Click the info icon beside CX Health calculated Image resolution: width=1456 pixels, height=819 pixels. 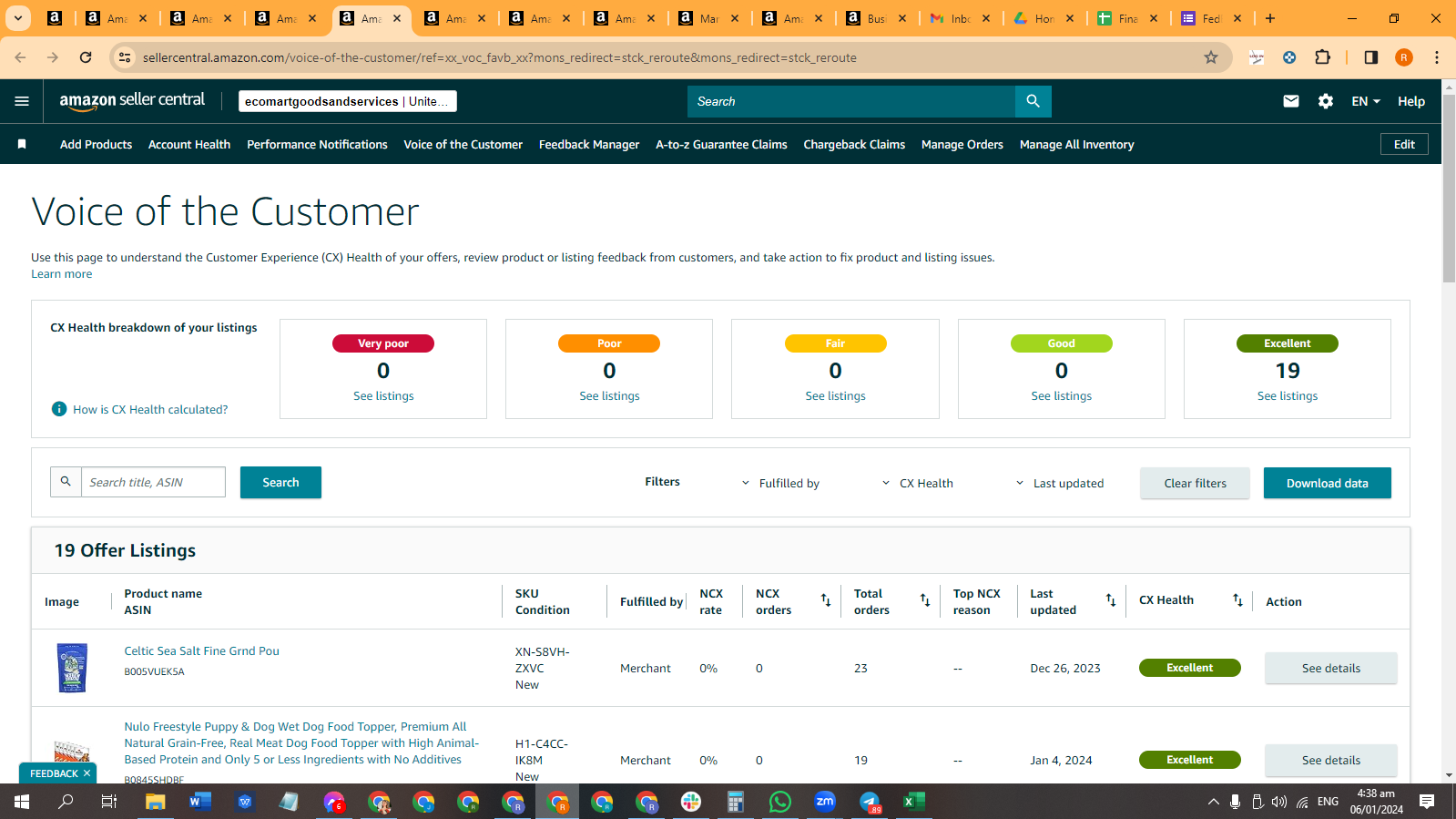click(59, 409)
